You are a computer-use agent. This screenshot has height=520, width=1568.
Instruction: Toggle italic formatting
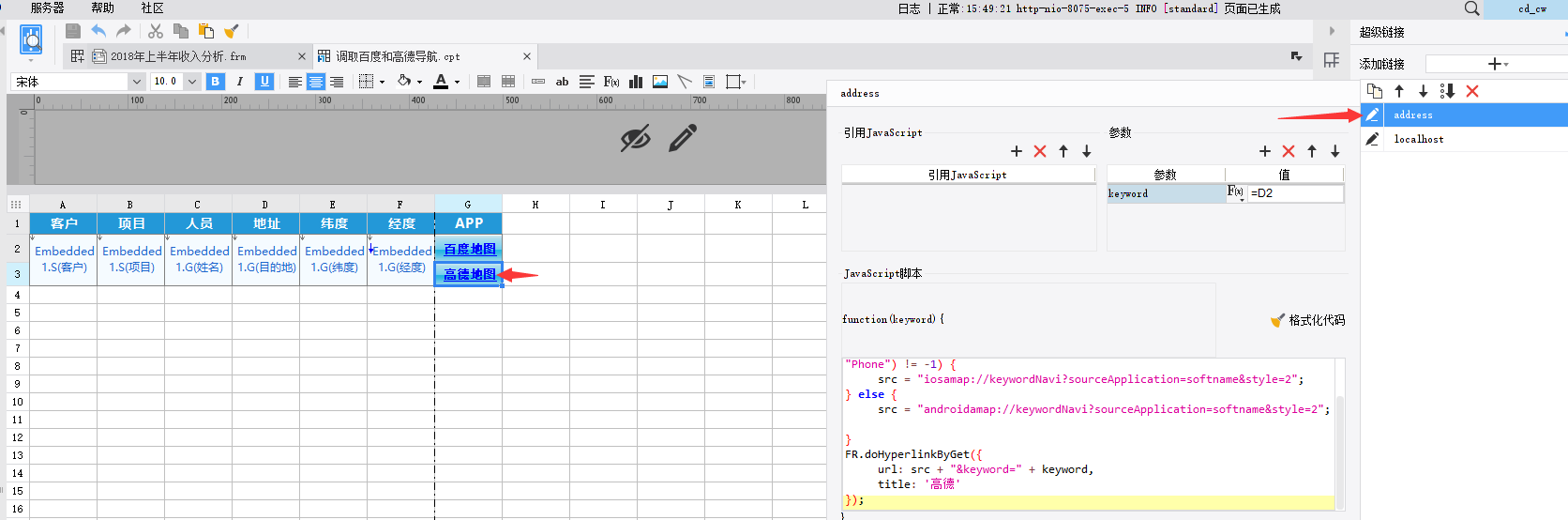(240, 82)
